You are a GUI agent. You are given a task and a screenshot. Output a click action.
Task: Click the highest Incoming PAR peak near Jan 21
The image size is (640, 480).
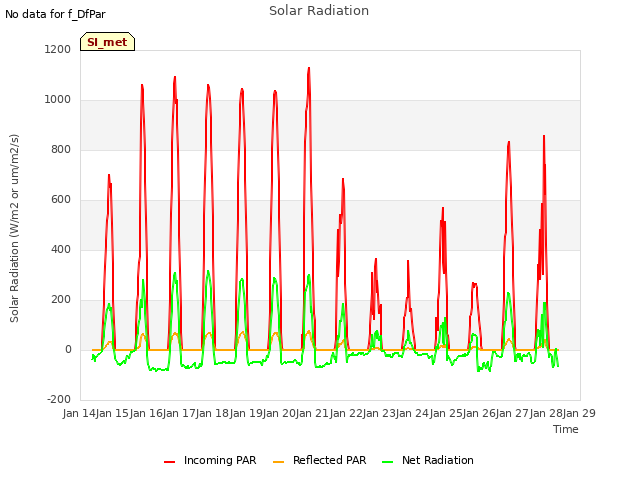[309, 68]
